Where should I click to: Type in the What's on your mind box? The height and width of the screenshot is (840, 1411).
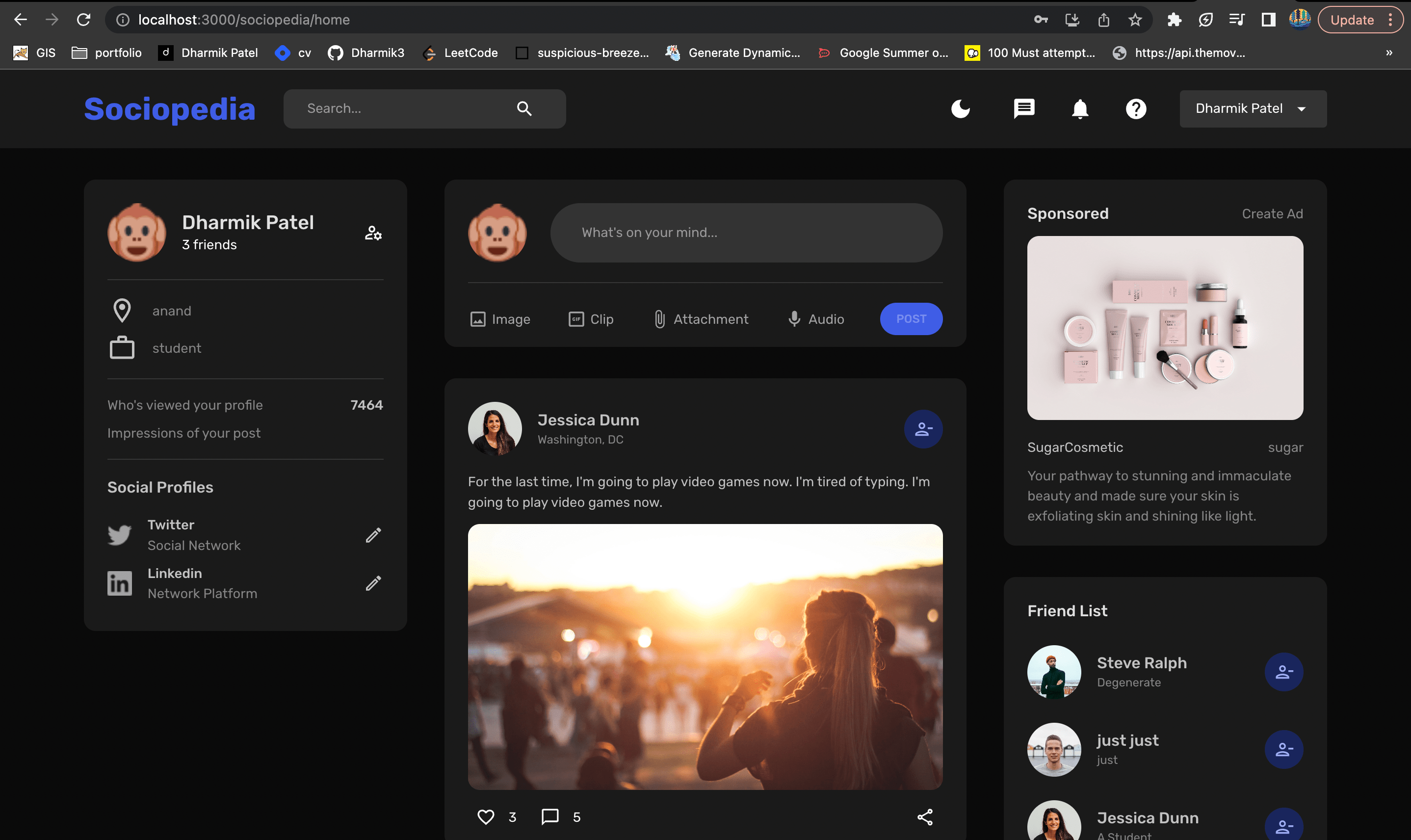point(746,233)
